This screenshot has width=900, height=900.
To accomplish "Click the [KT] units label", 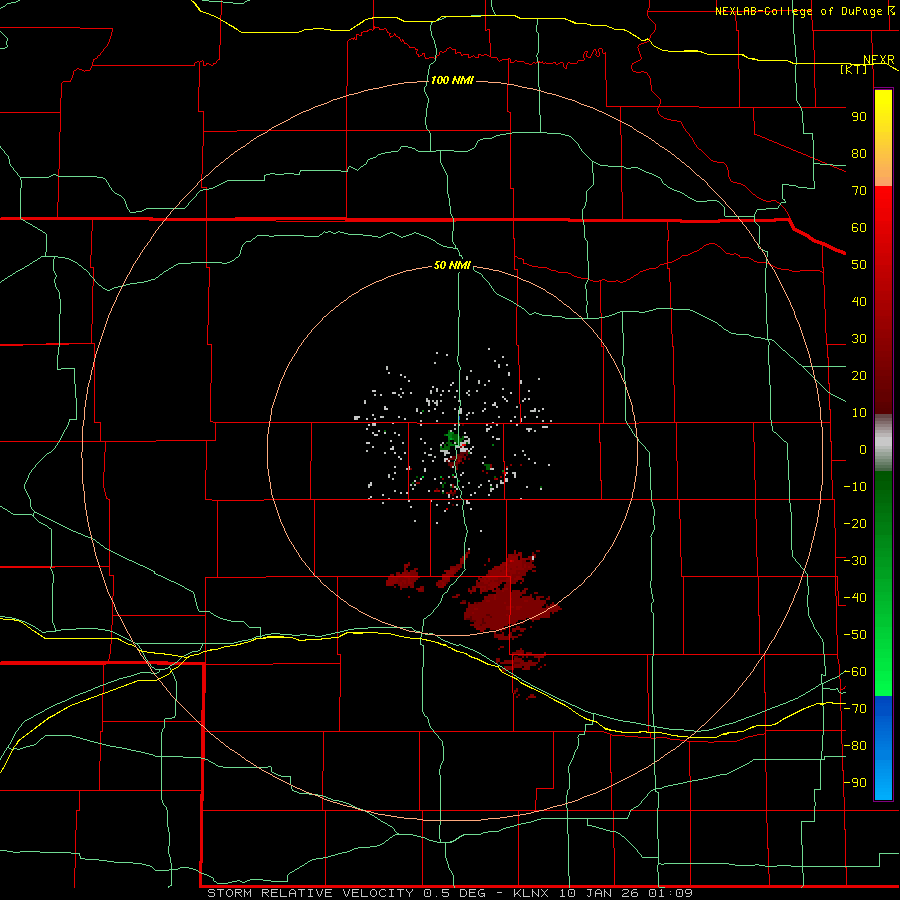I will click(853, 69).
